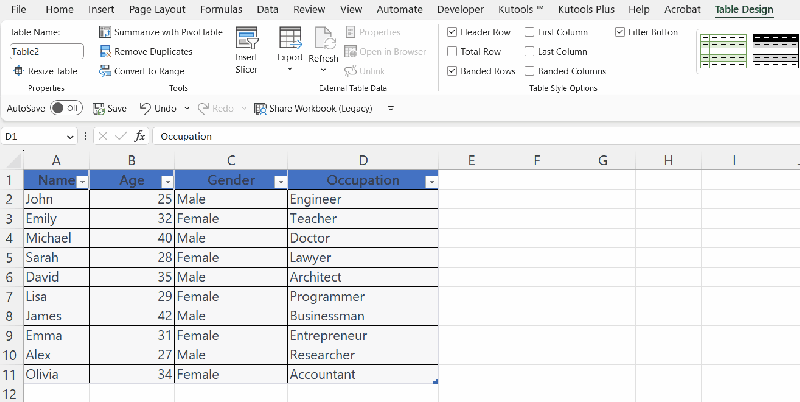The width and height of the screenshot is (800, 402).
Task: Switch to the Insert tab
Action: pyautogui.click(x=101, y=9)
